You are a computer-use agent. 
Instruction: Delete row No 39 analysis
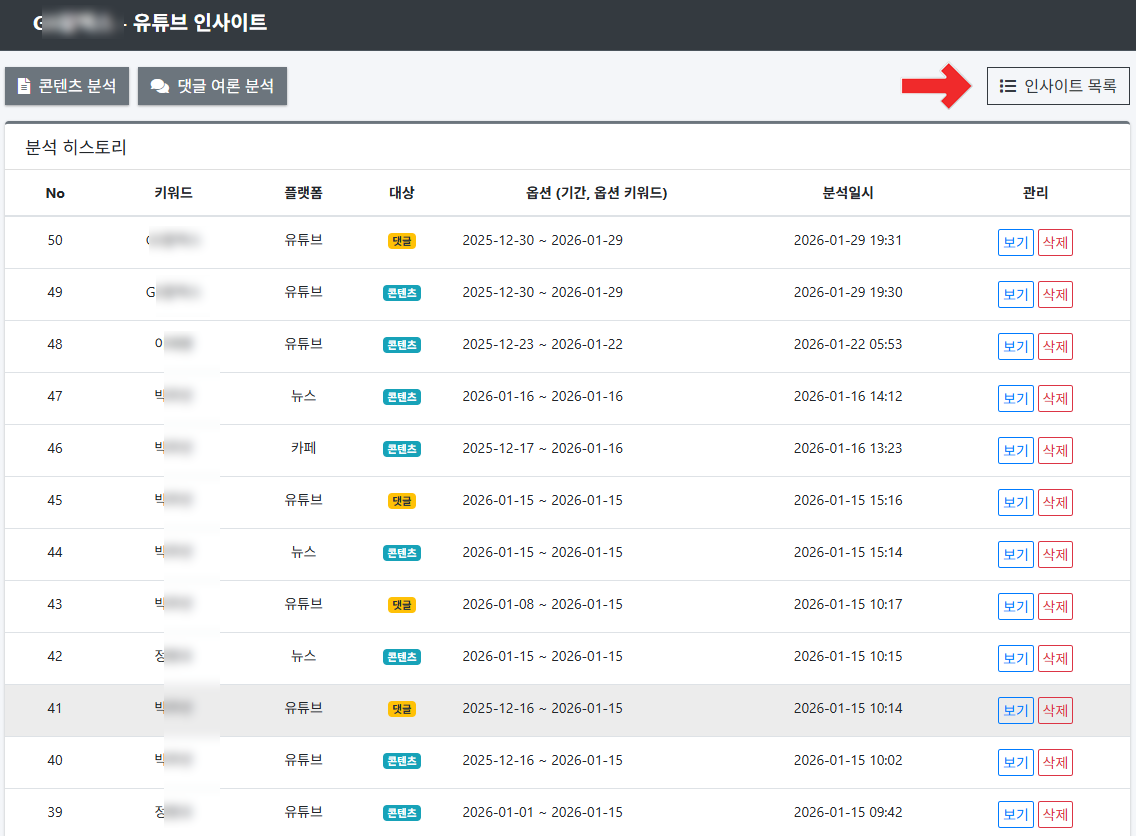[1055, 814]
